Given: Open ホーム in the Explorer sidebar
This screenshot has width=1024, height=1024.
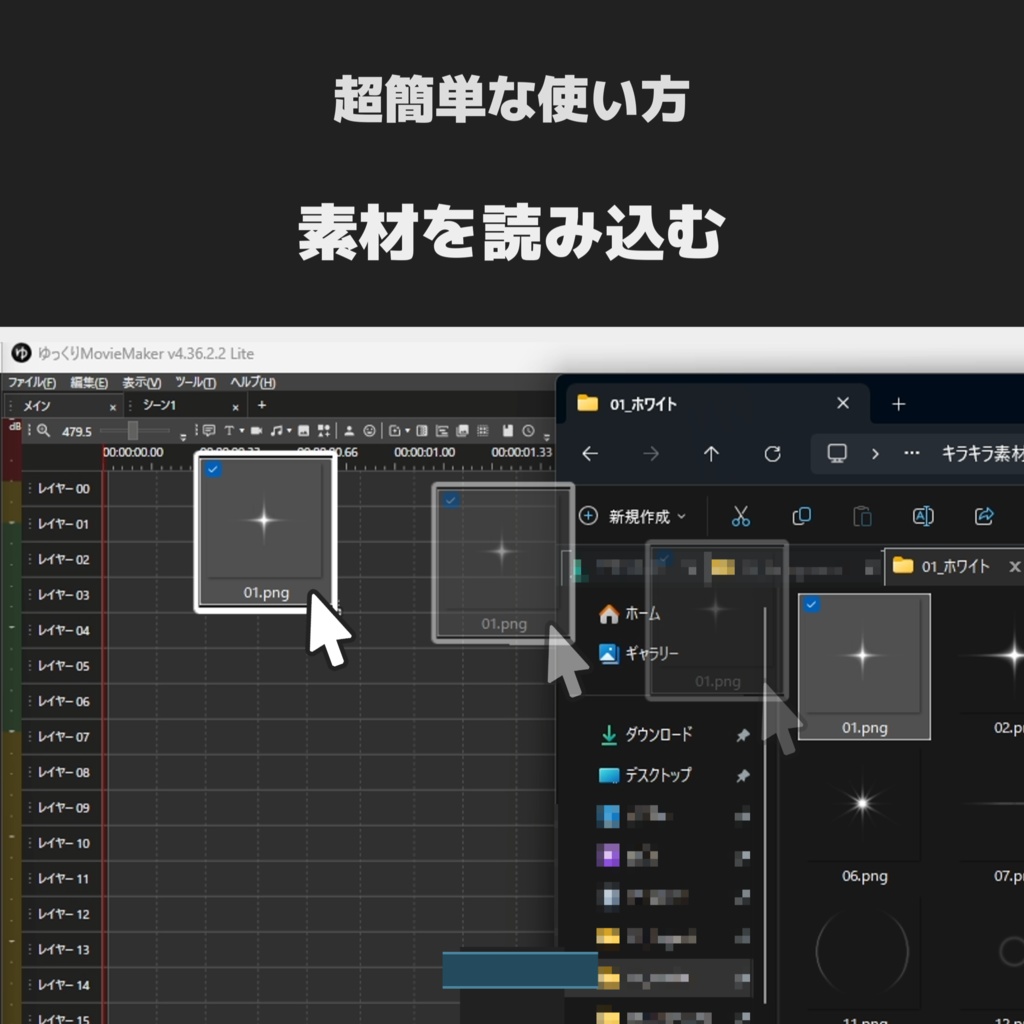Looking at the screenshot, I should pos(630,613).
